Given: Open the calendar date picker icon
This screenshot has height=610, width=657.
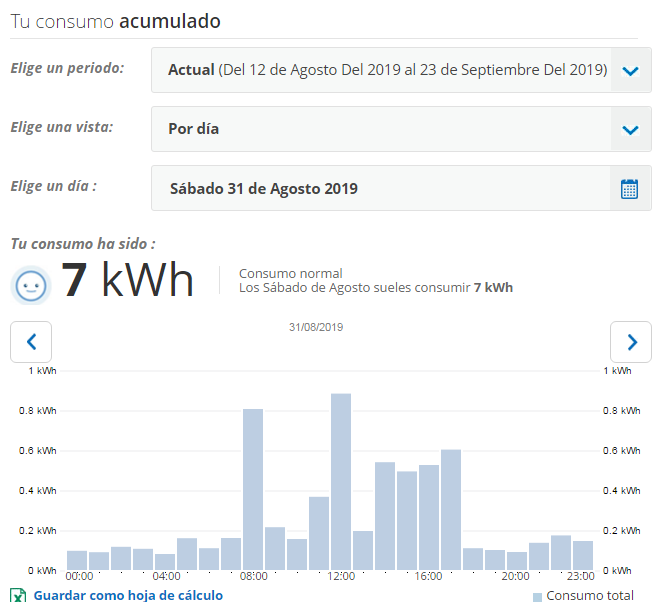Looking at the screenshot, I should (x=629, y=189).
